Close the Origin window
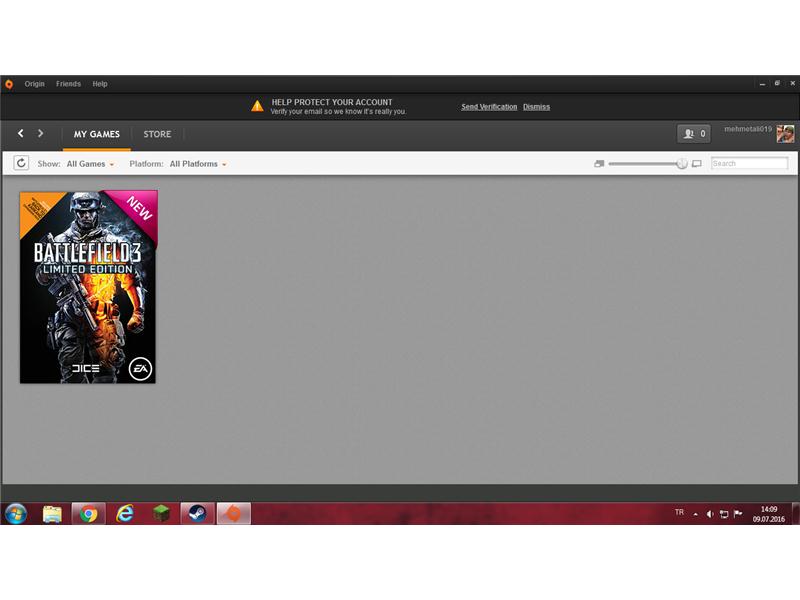The width and height of the screenshot is (800, 600). click(792, 83)
